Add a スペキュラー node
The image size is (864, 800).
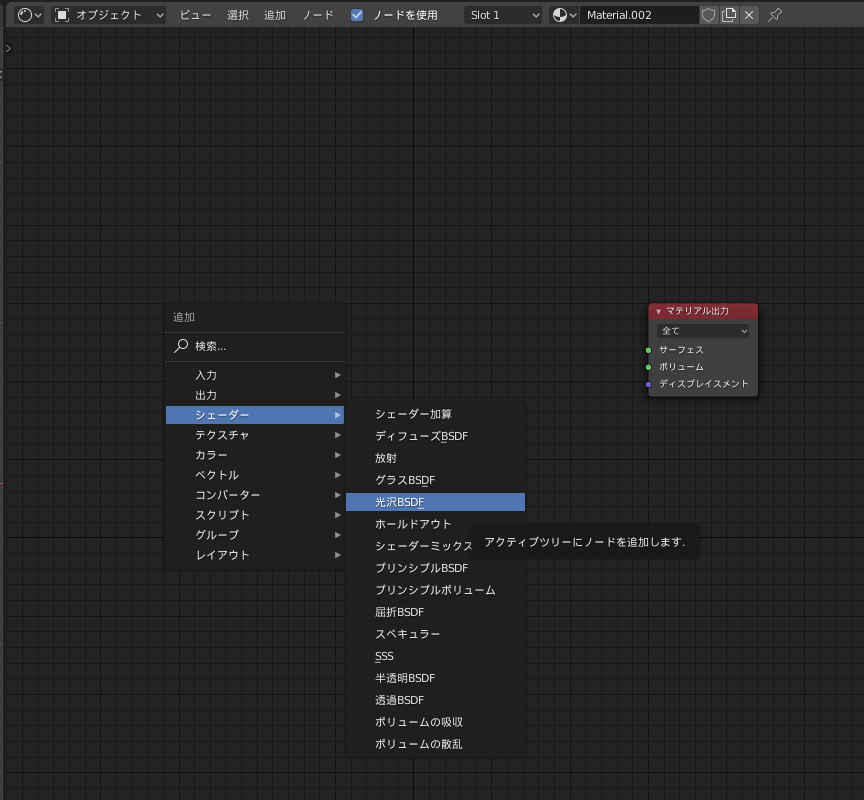click(435, 634)
